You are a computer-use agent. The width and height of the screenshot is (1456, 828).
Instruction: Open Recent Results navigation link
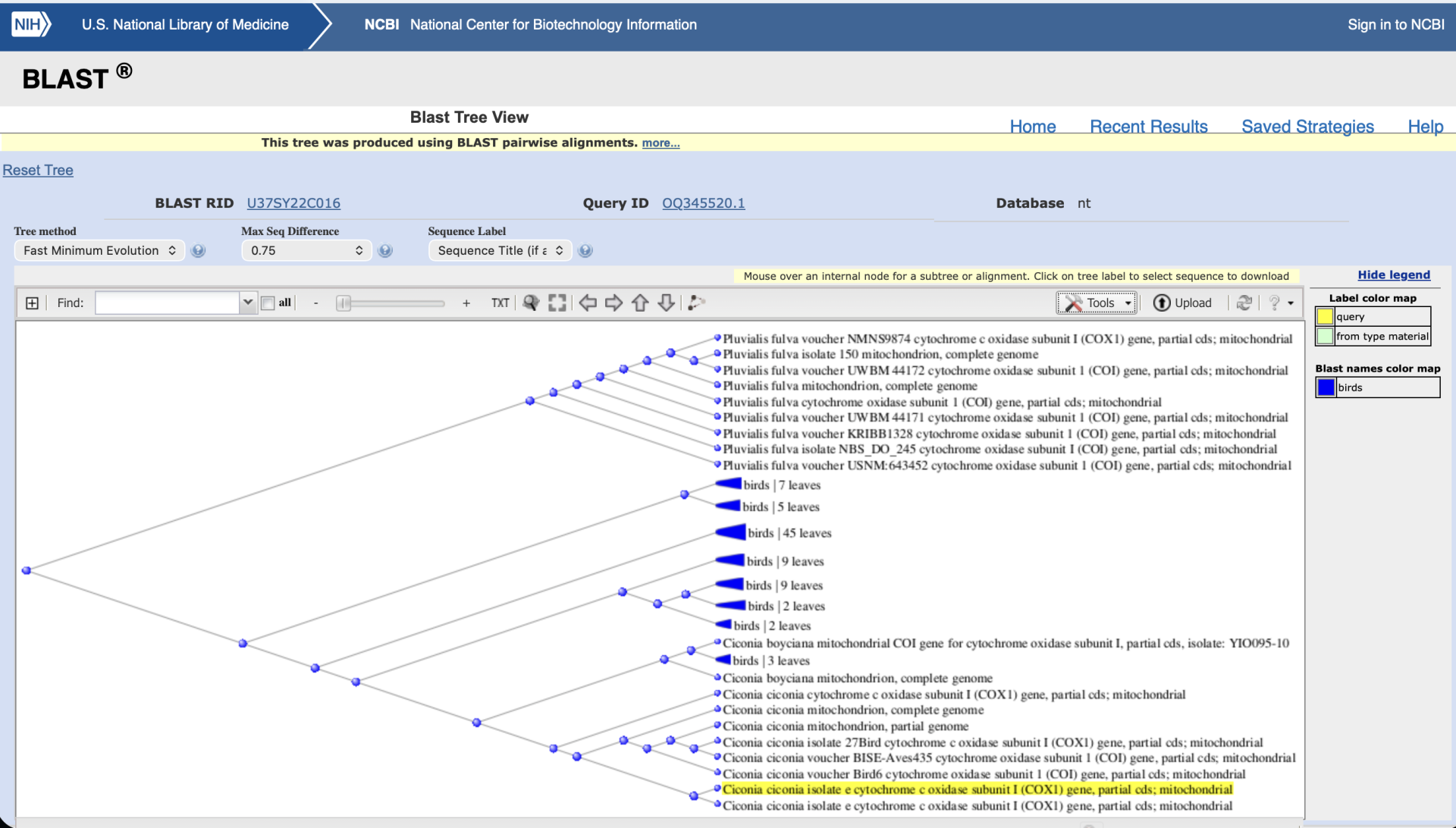coord(1148,127)
